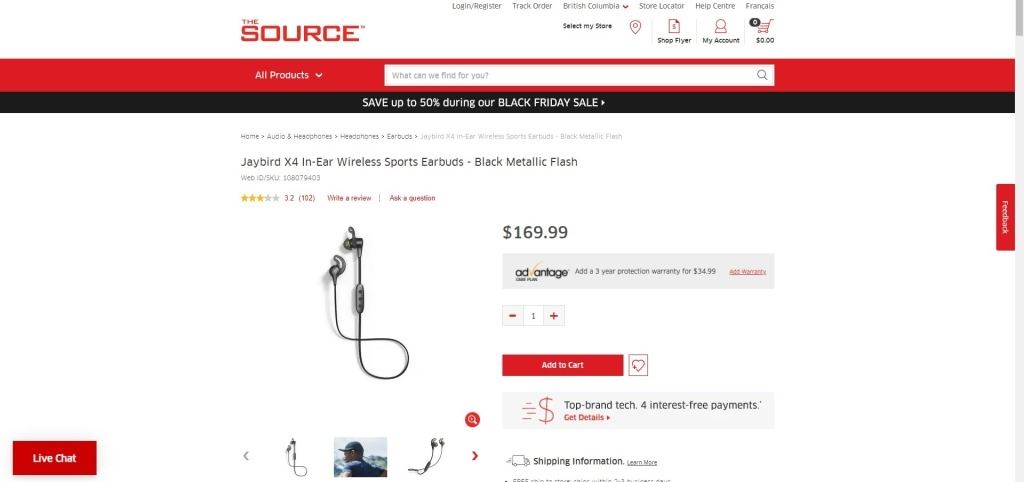The height and width of the screenshot is (482, 1024).
Task: Click the Add Warranty link
Action: (x=748, y=272)
